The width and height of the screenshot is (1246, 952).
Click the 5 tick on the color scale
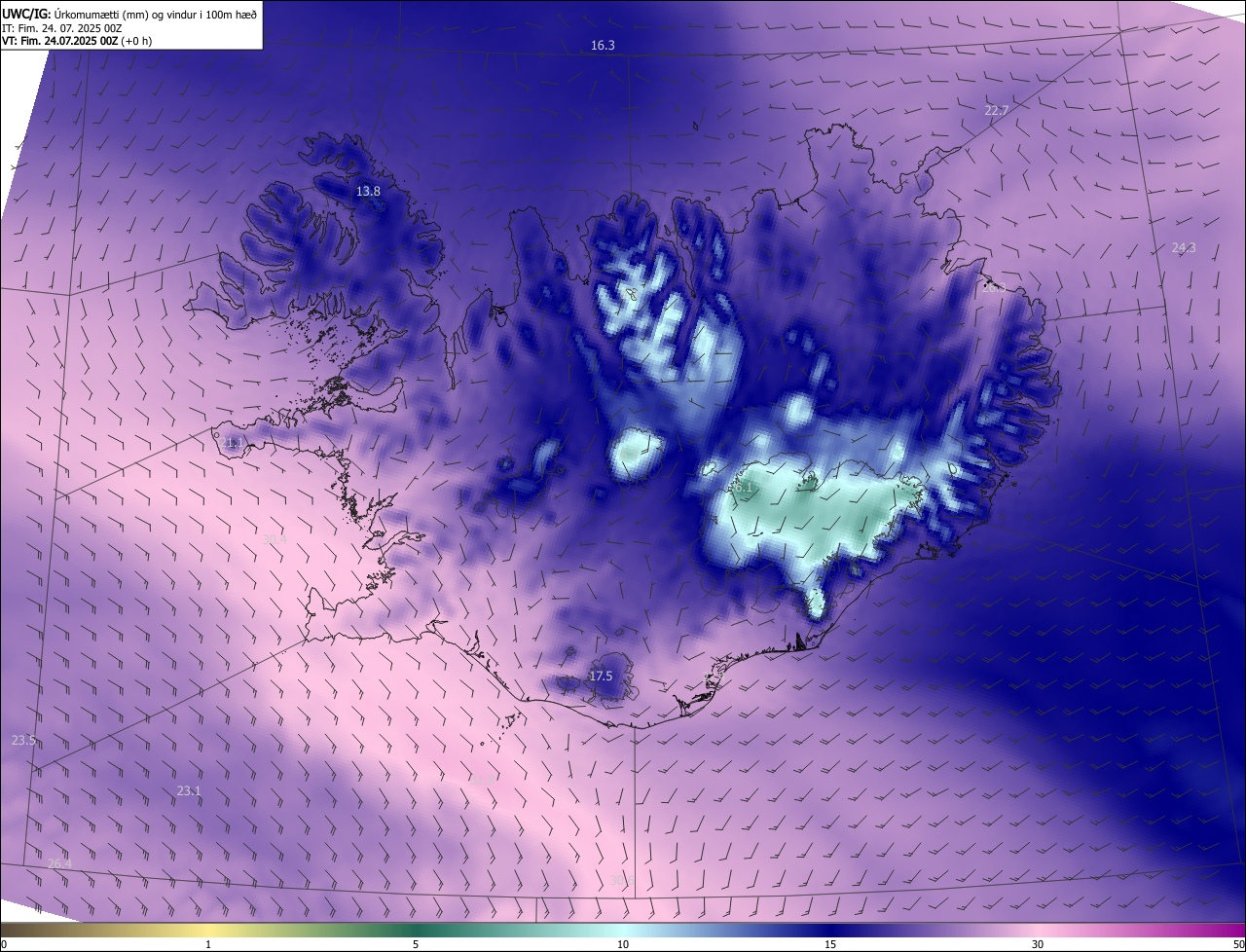416,944
